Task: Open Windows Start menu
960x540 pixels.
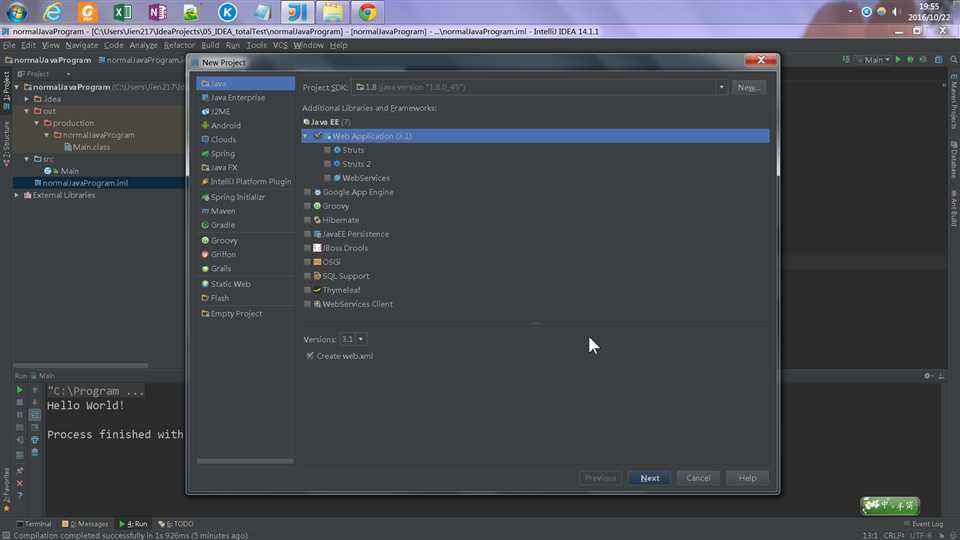Action: pos(17,12)
